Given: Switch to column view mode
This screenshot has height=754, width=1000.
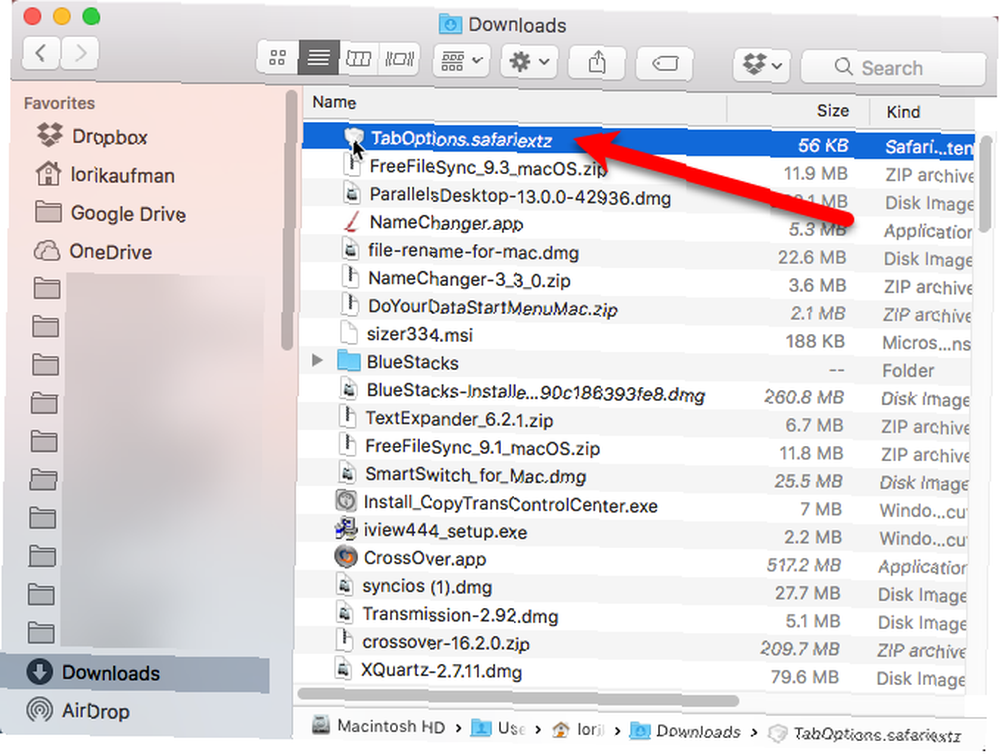Looking at the screenshot, I should tap(358, 59).
